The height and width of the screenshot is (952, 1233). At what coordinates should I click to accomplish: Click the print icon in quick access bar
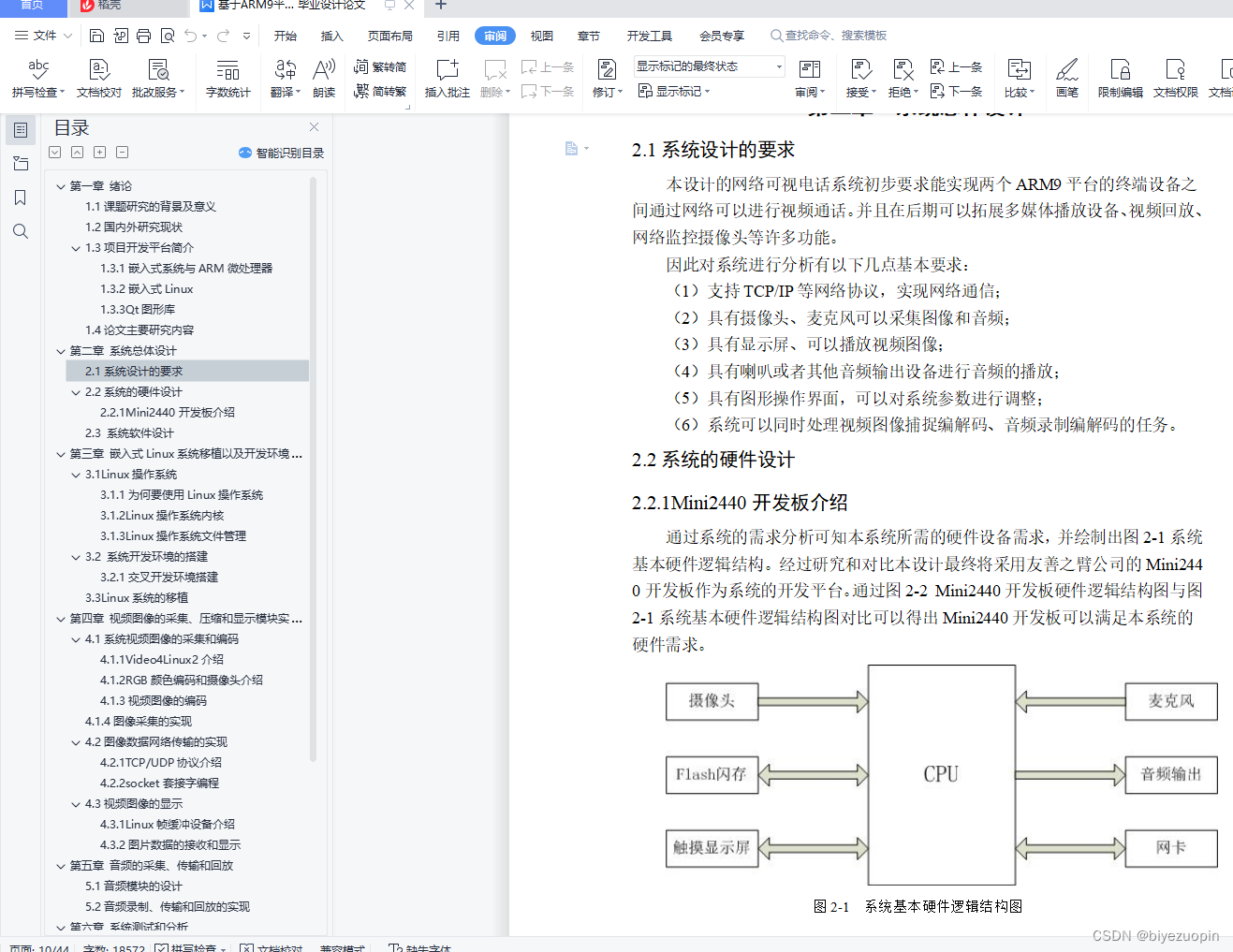[144, 36]
